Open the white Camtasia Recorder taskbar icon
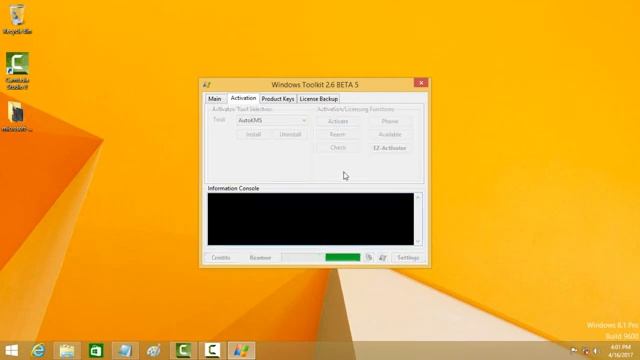This screenshot has height=360, width=640. pyautogui.click(x=212, y=350)
